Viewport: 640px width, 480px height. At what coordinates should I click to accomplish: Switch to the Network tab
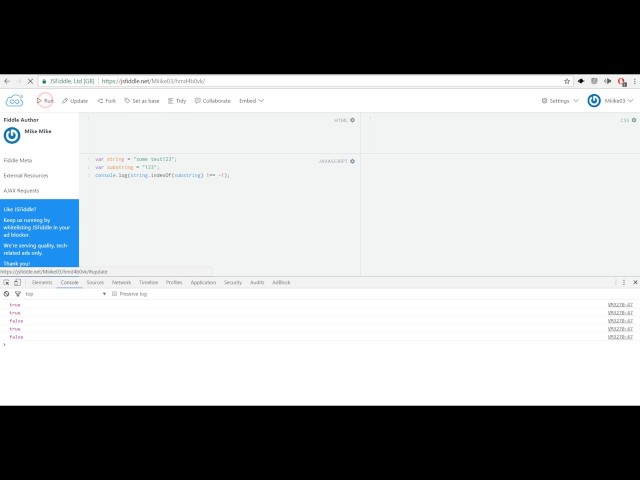click(122, 282)
